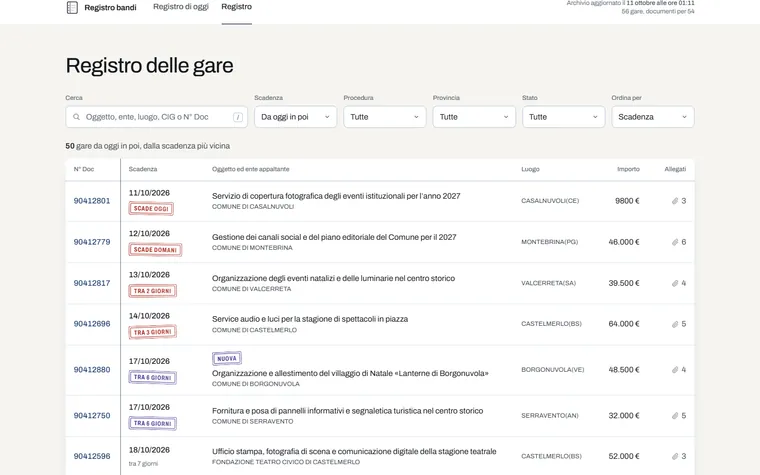Click the Scadenza column header
This screenshot has height=475, width=760.
pyautogui.click(x=143, y=169)
